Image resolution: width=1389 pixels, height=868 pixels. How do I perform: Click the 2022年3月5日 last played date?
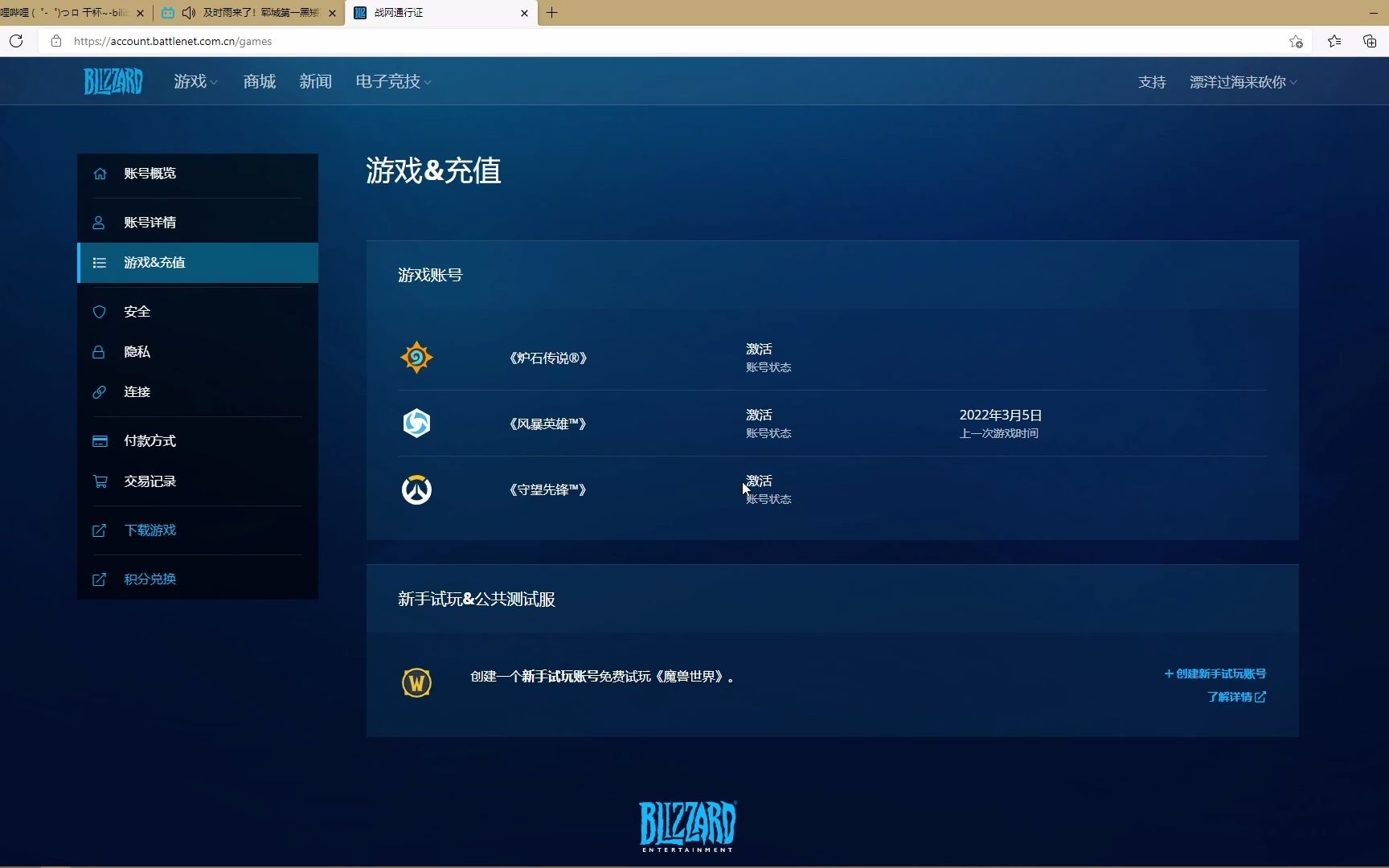(x=1000, y=416)
